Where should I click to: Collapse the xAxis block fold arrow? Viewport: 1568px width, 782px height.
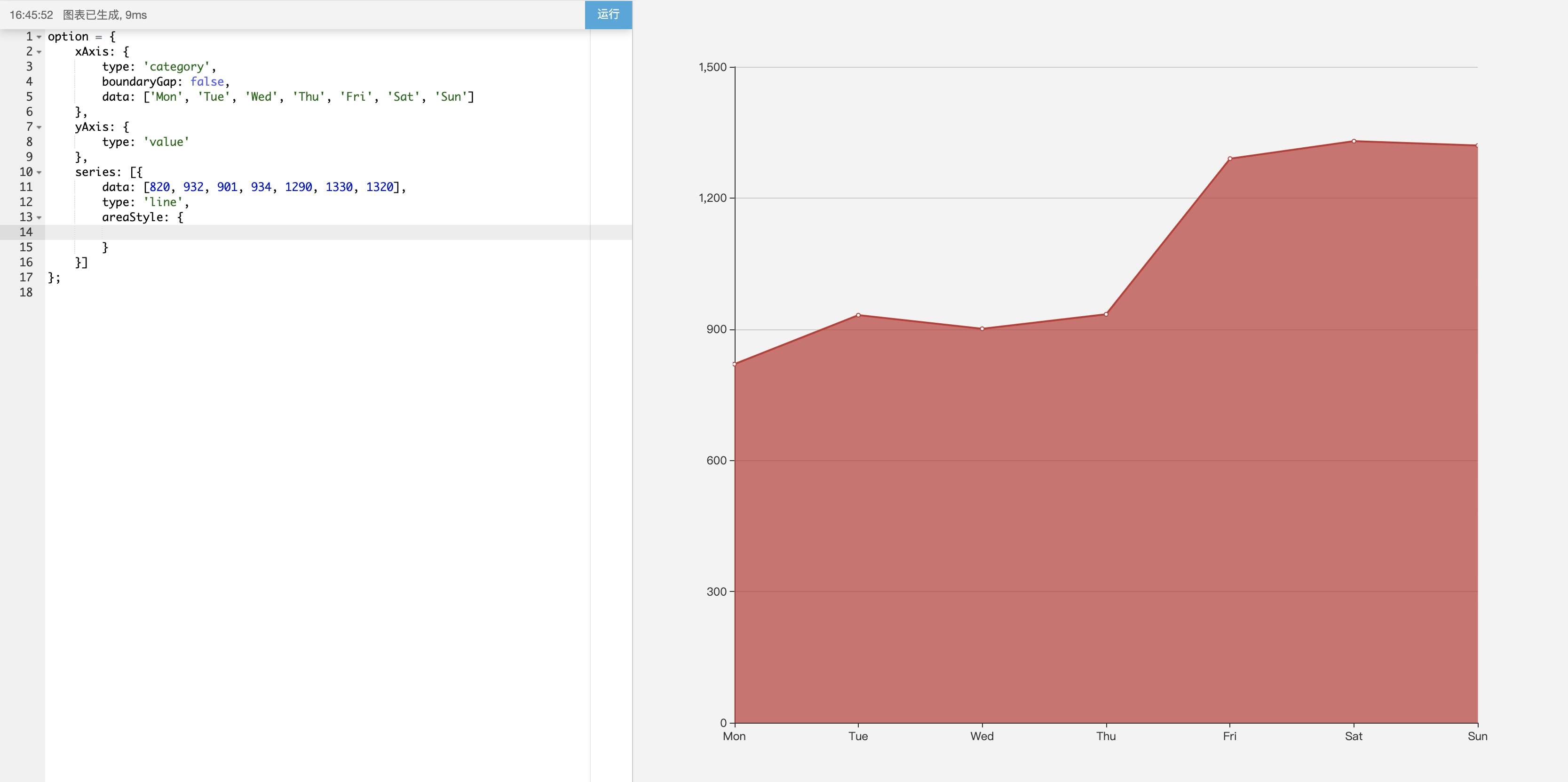39,52
